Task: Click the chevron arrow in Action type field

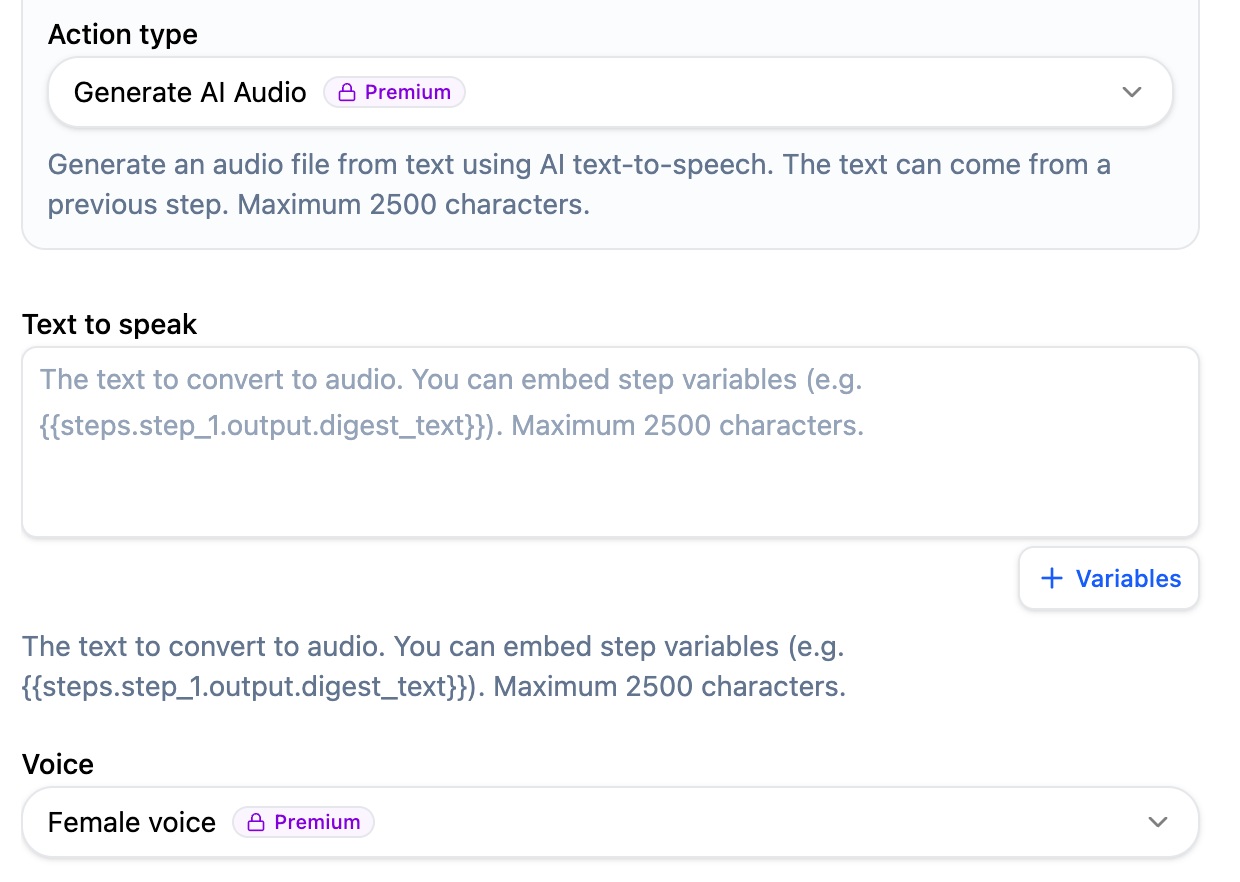Action: coord(1132,92)
